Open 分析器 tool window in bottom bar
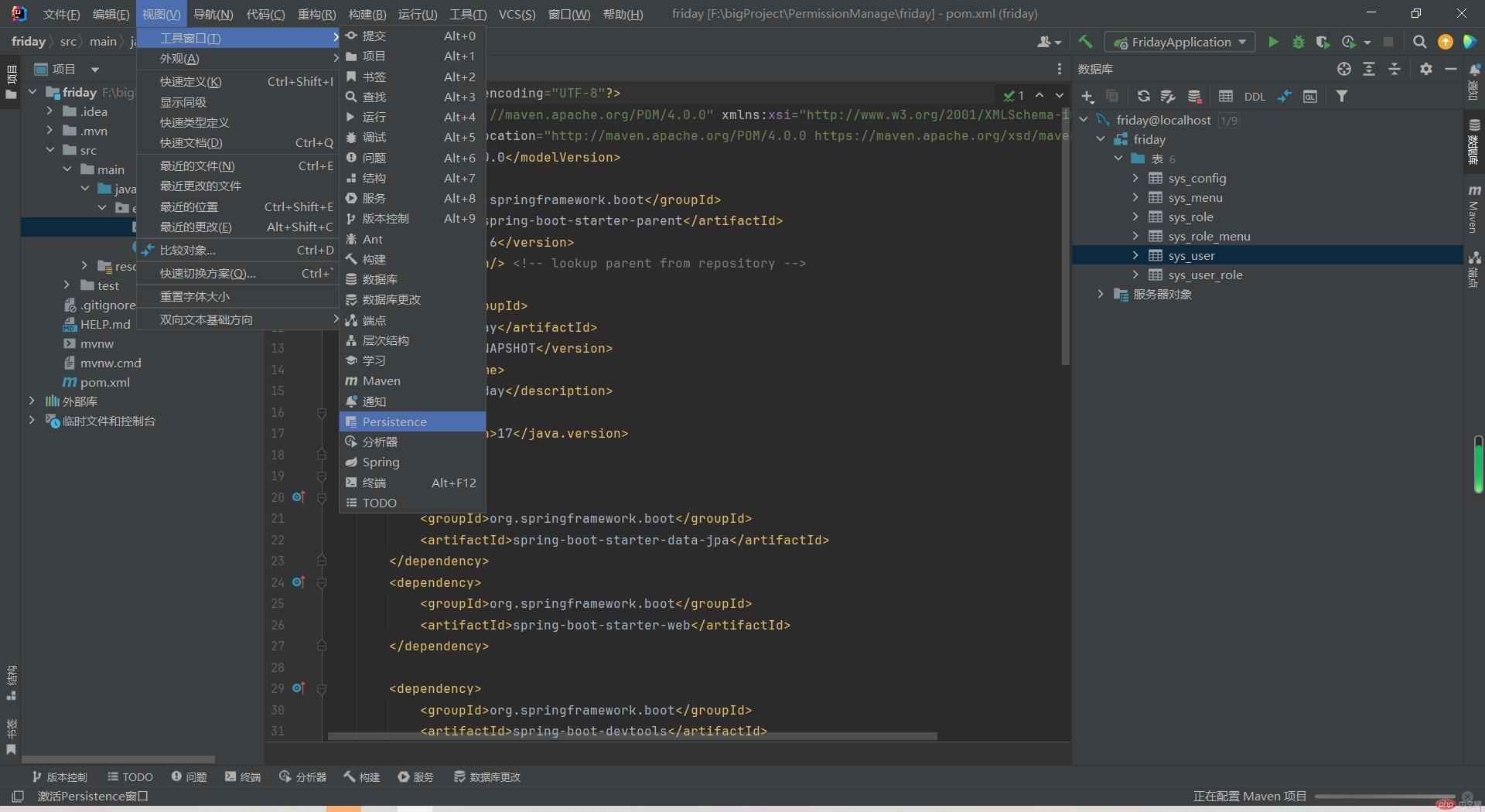This screenshot has height=812, width=1485. click(x=303, y=776)
